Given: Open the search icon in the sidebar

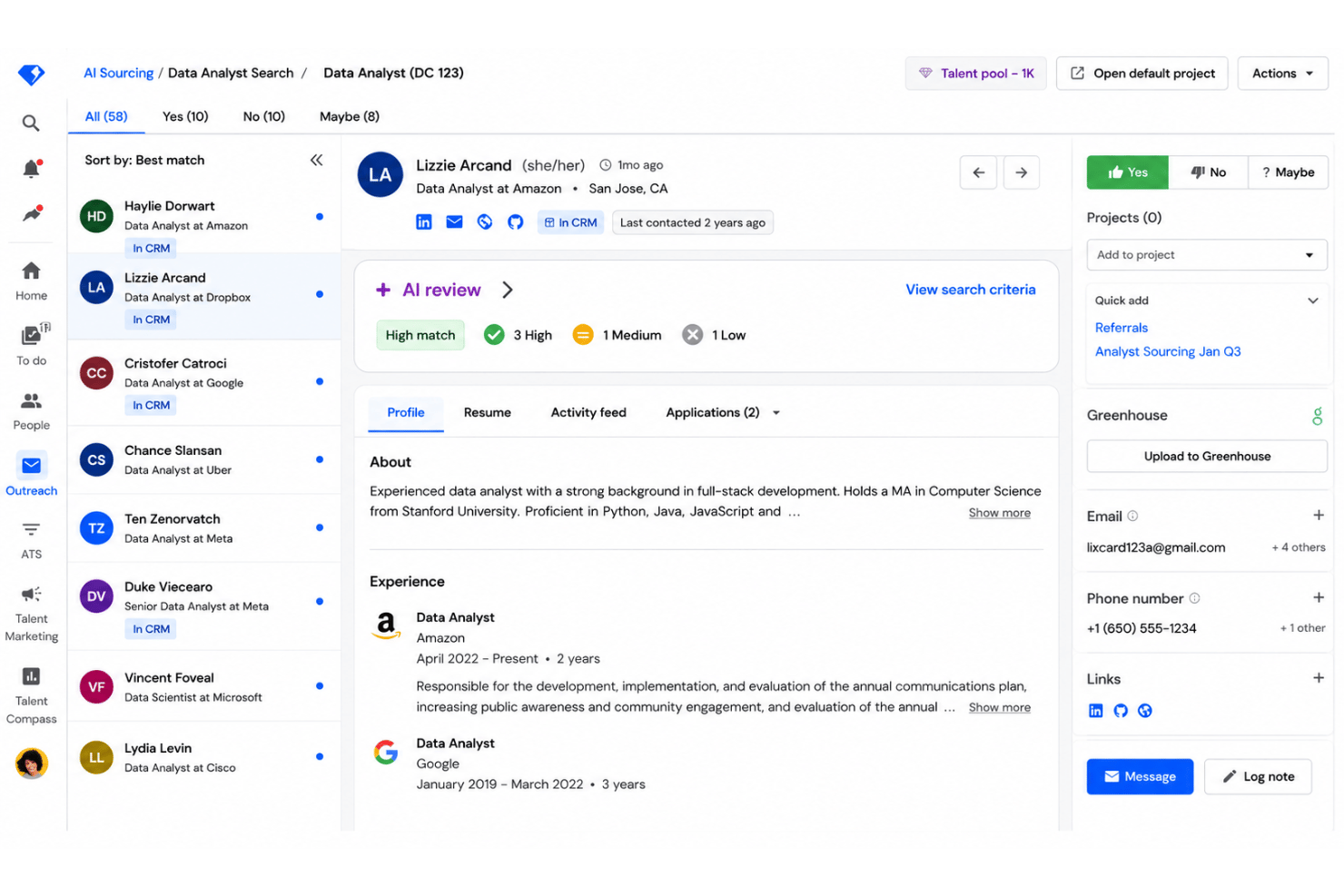Looking at the screenshot, I should (31, 123).
